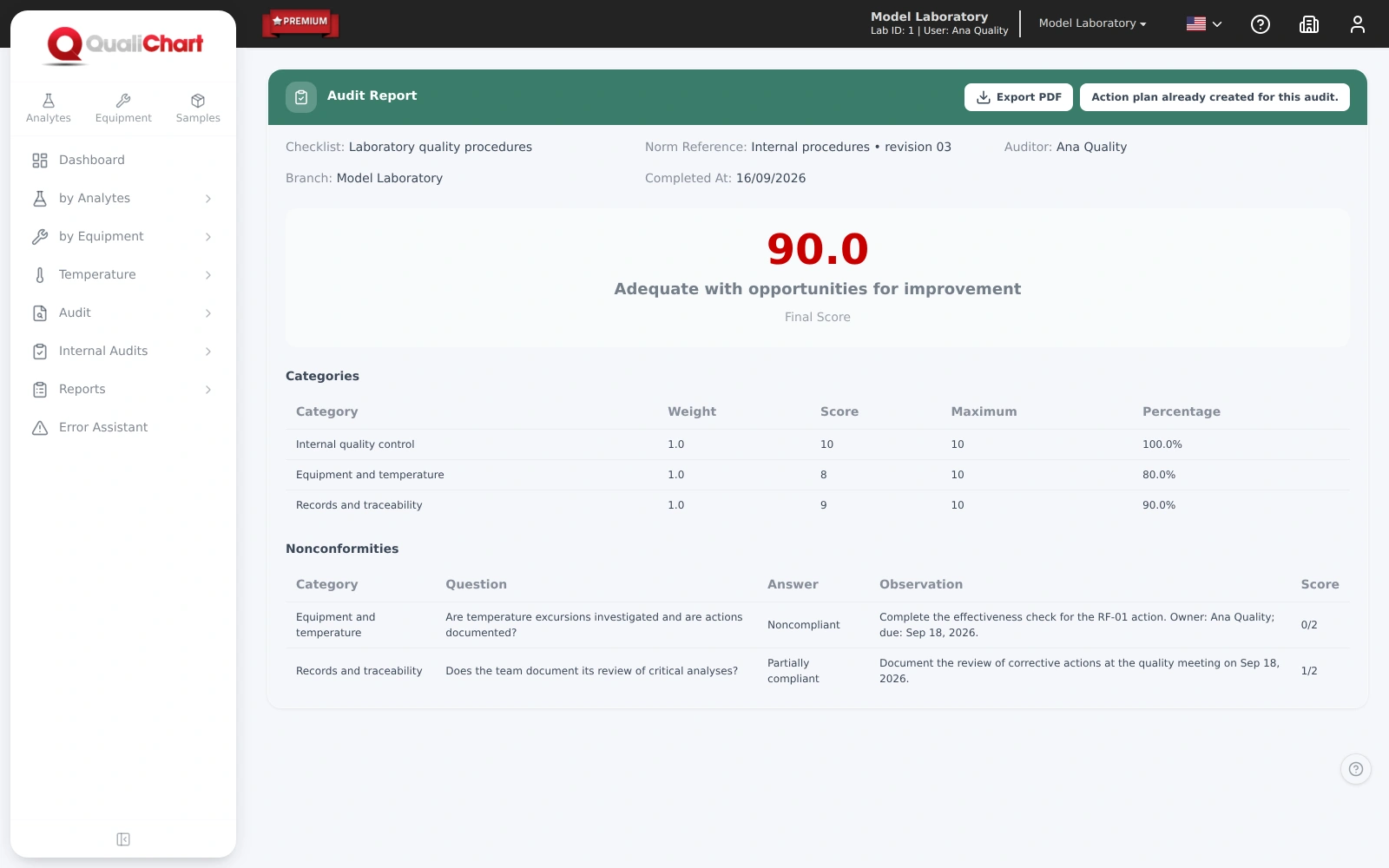Screen dimensions: 1389x868
Task: Select the by Analytes sidebar item
Action: pyautogui.click(x=123, y=199)
